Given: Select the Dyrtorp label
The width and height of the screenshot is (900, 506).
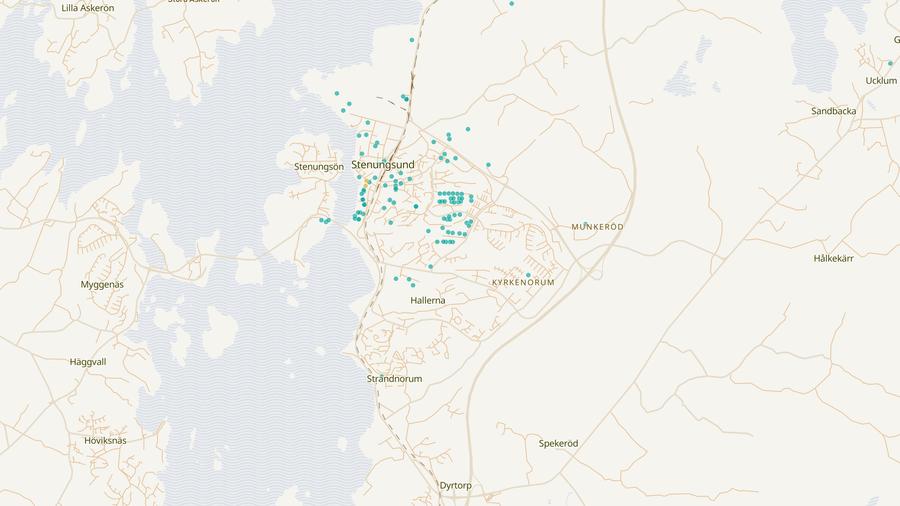Looking at the screenshot, I should tap(455, 485).
